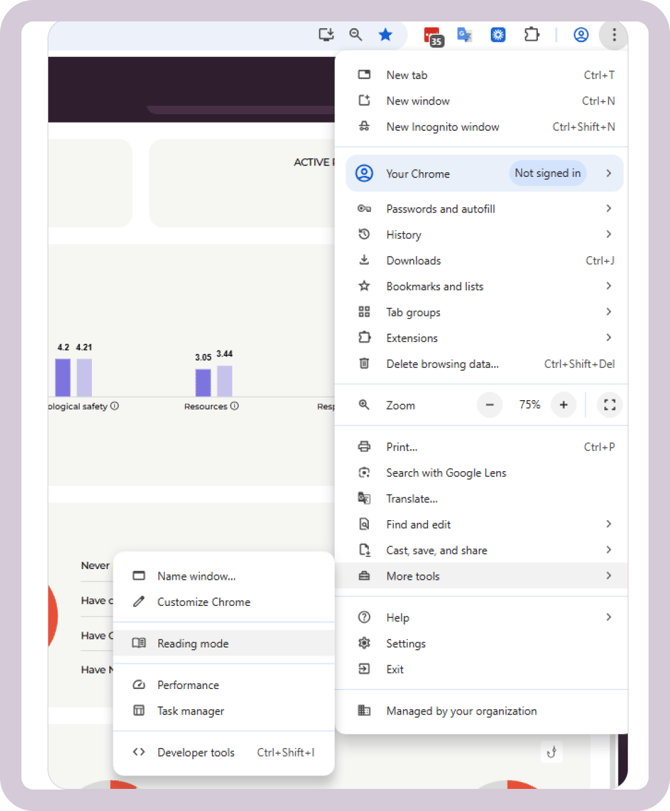Open the Extensions puzzle icon in toolbar
Image resolution: width=670 pixels, height=811 pixels.
coord(532,35)
